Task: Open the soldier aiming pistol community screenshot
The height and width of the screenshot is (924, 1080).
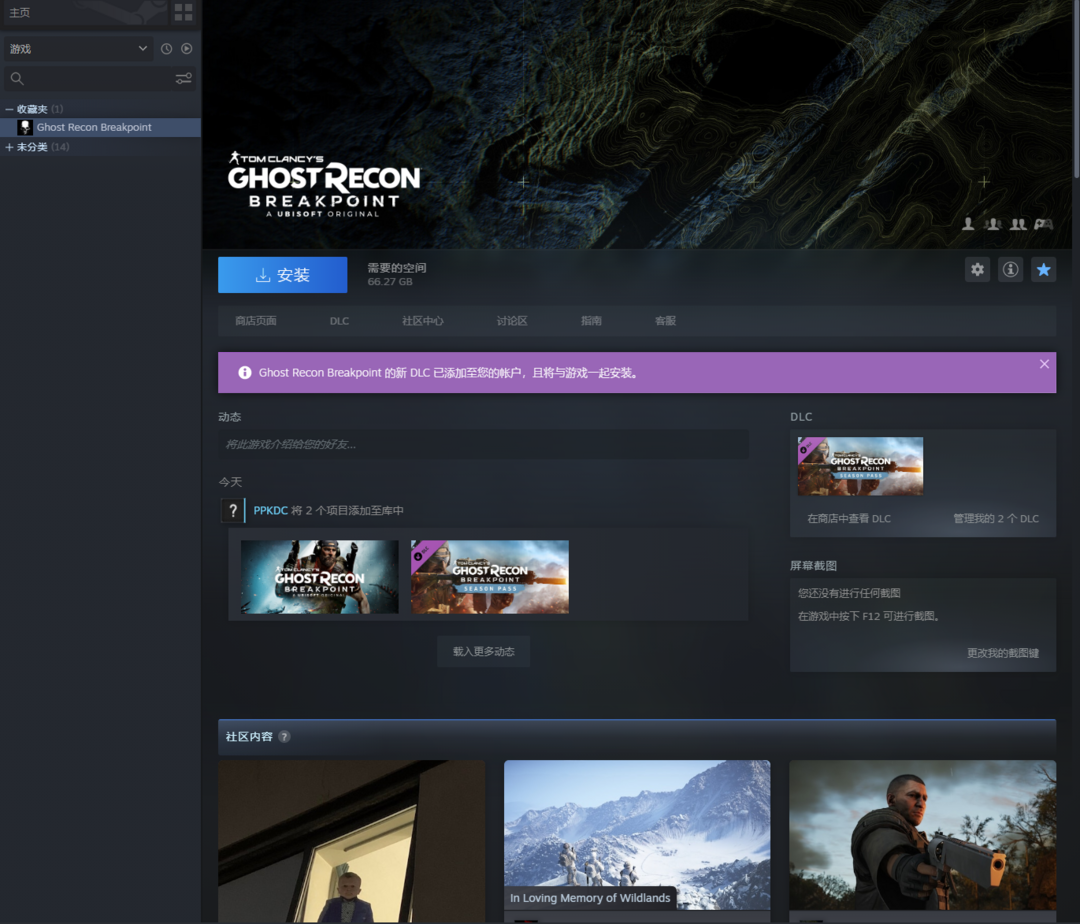Action: click(x=922, y=834)
